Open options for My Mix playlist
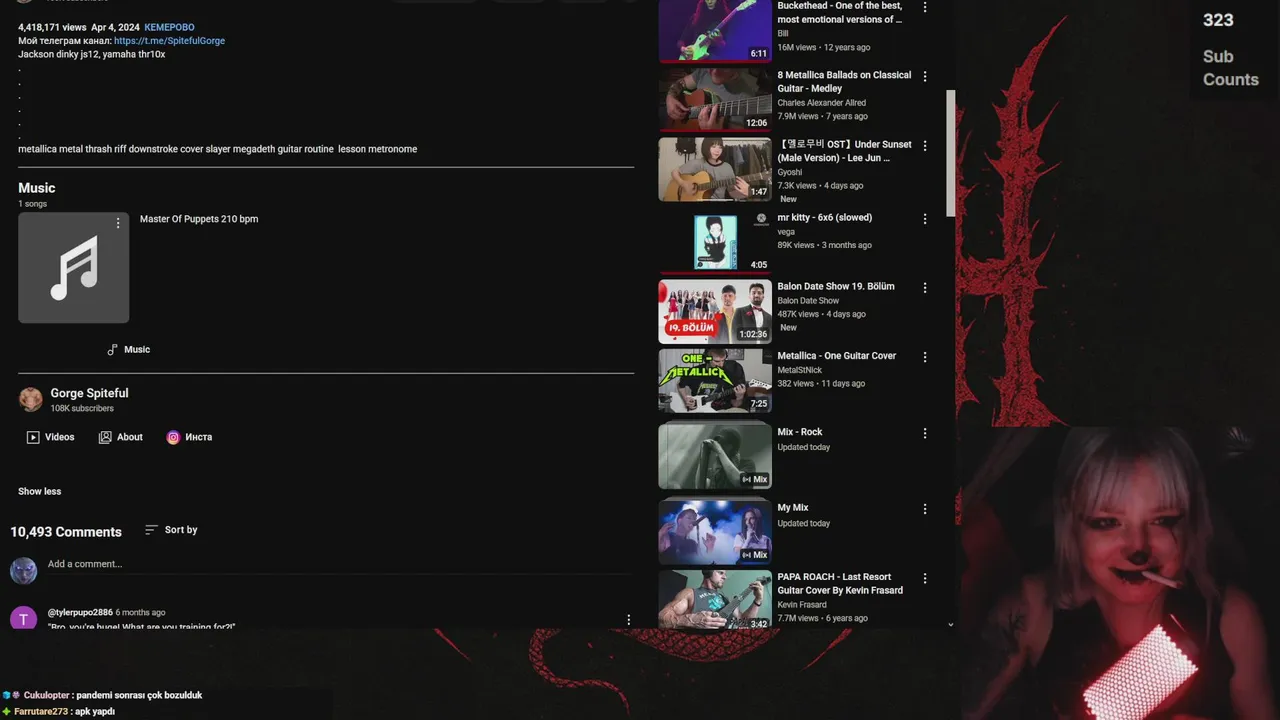The width and height of the screenshot is (1280, 720). (925, 509)
